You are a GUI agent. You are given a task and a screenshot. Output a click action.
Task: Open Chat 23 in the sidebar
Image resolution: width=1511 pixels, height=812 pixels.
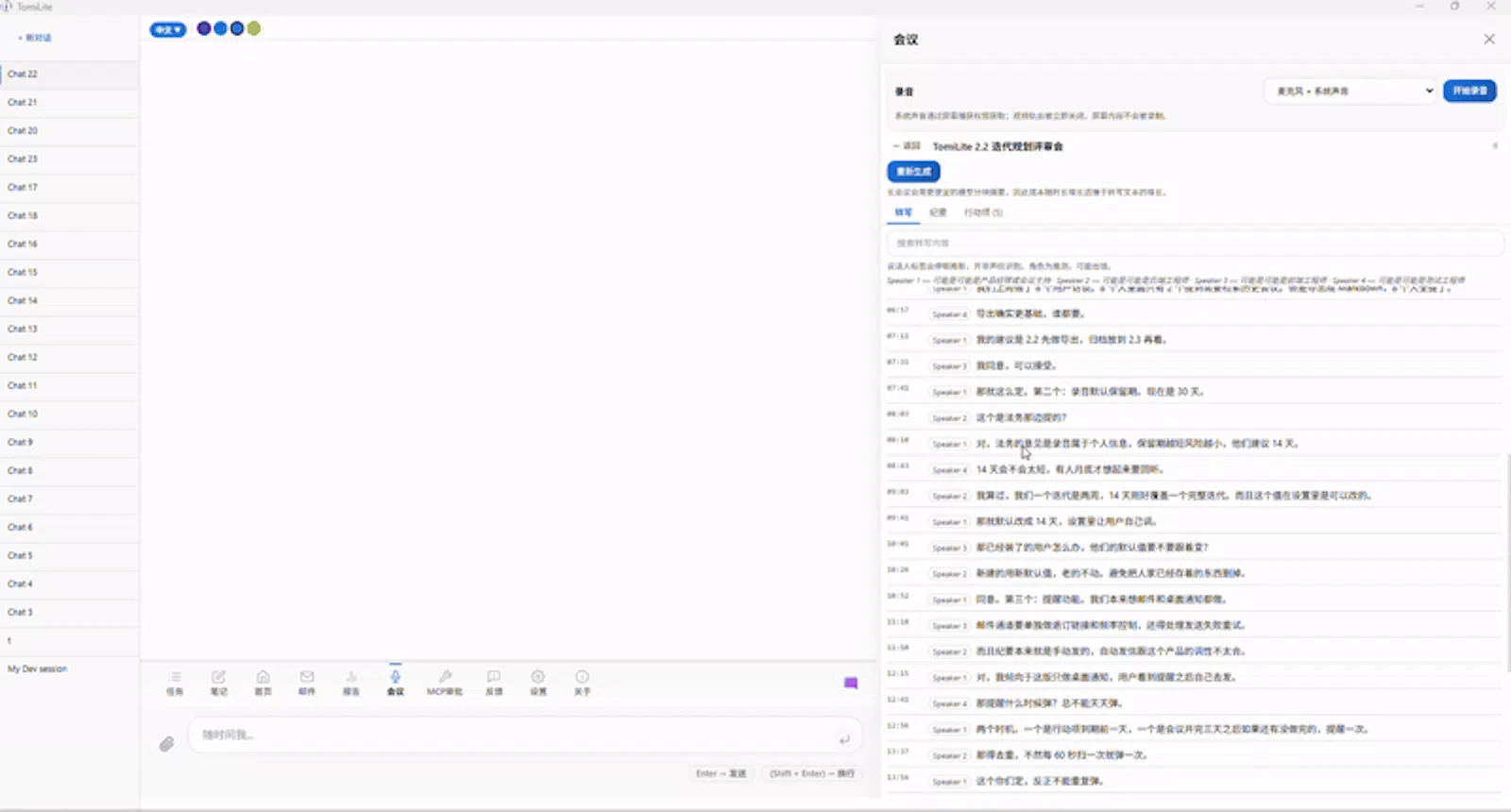(70, 159)
